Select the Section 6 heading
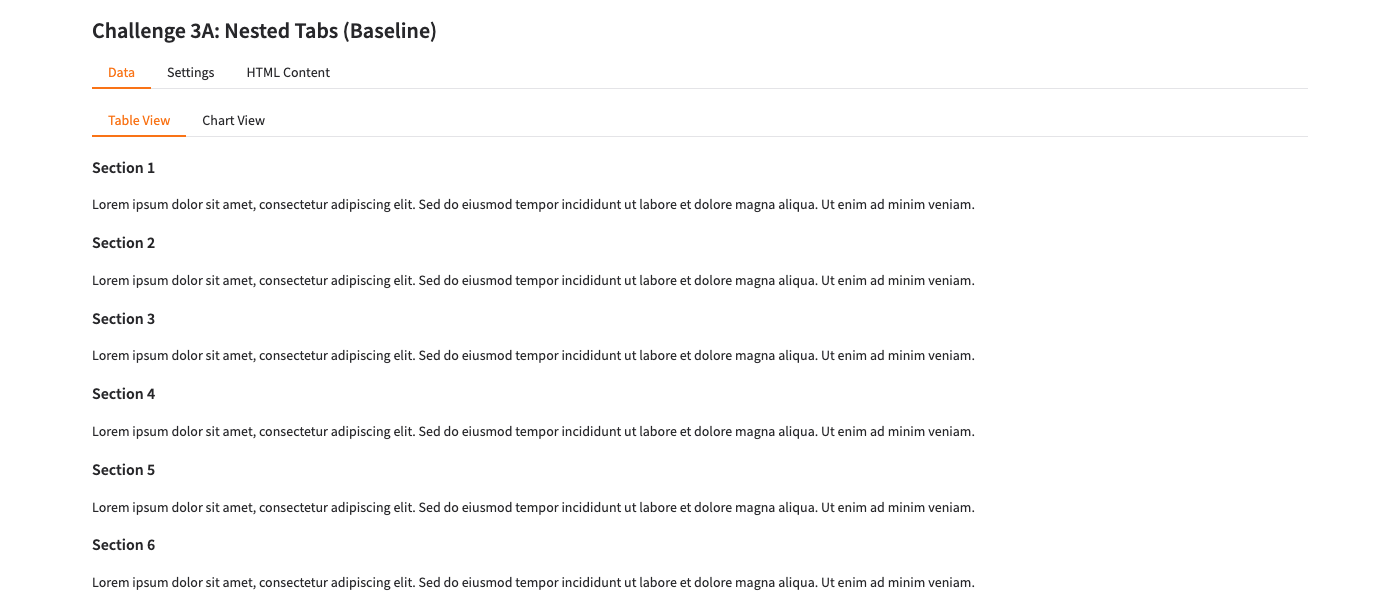The width and height of the screenshot is (1400, 600). [x=123, y=545]
